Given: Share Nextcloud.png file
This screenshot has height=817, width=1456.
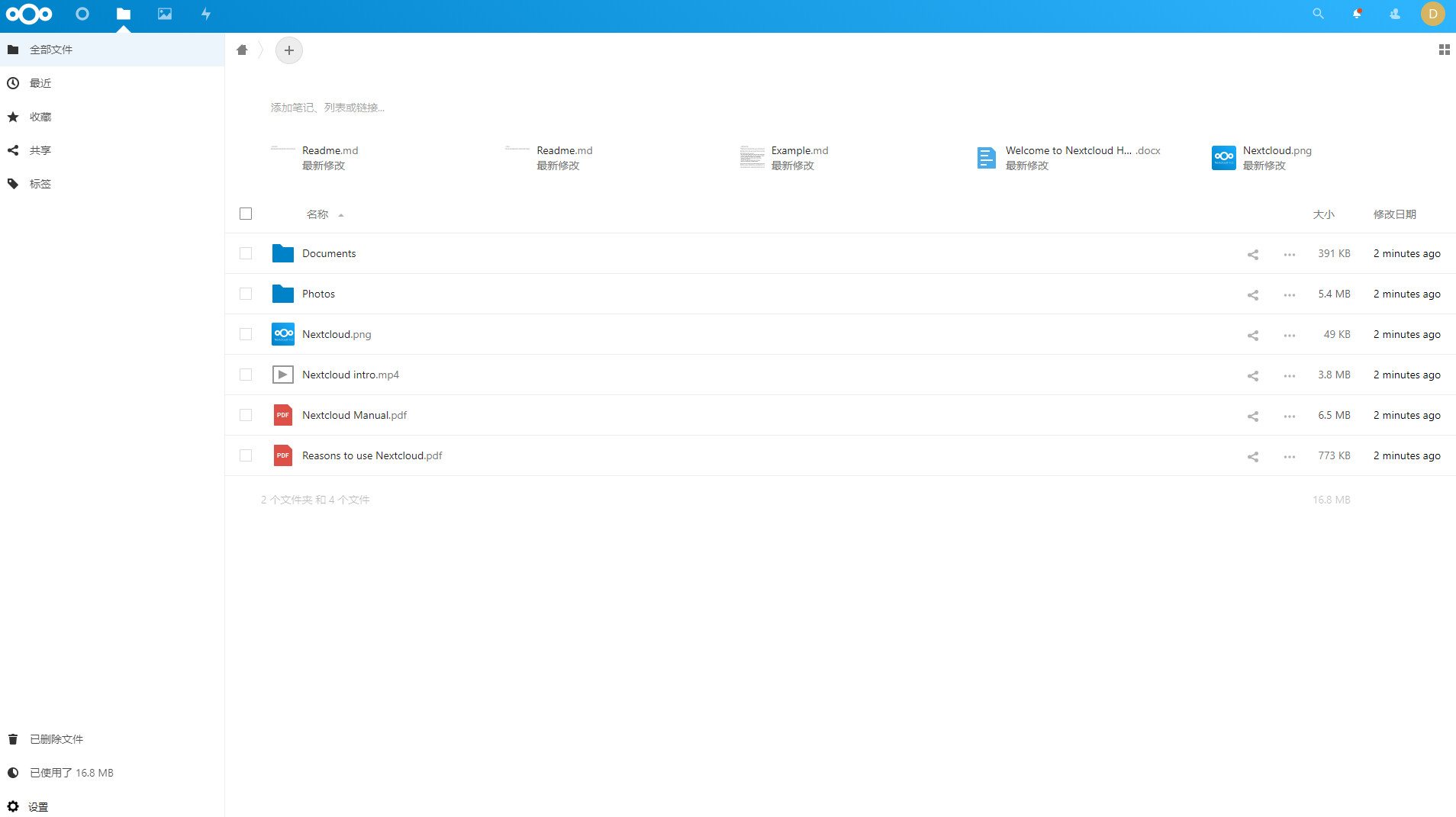Looking at the screenshot, I should (1253, 335).
